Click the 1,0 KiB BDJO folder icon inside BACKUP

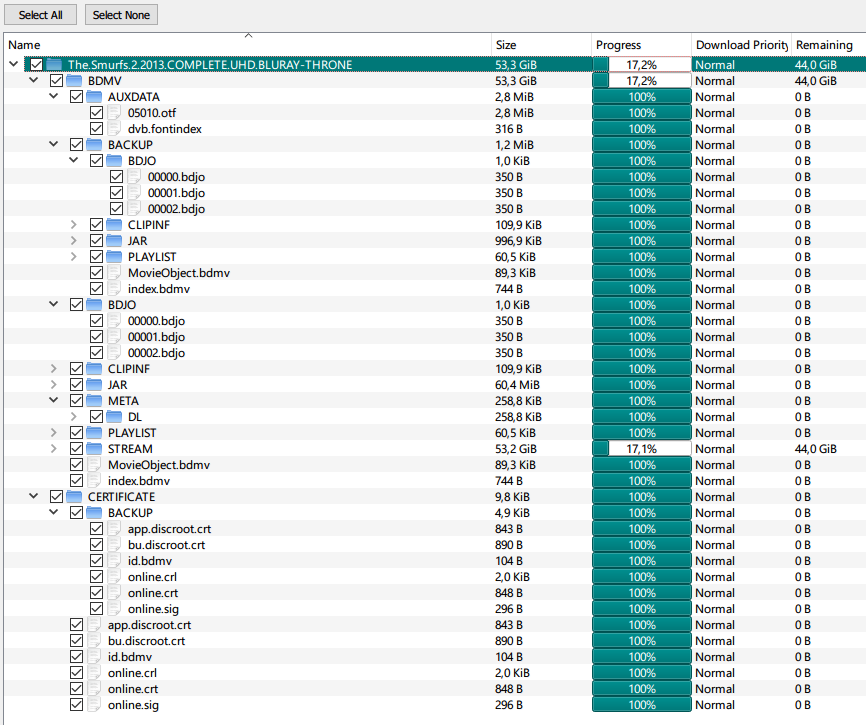(x=114, y=161)
